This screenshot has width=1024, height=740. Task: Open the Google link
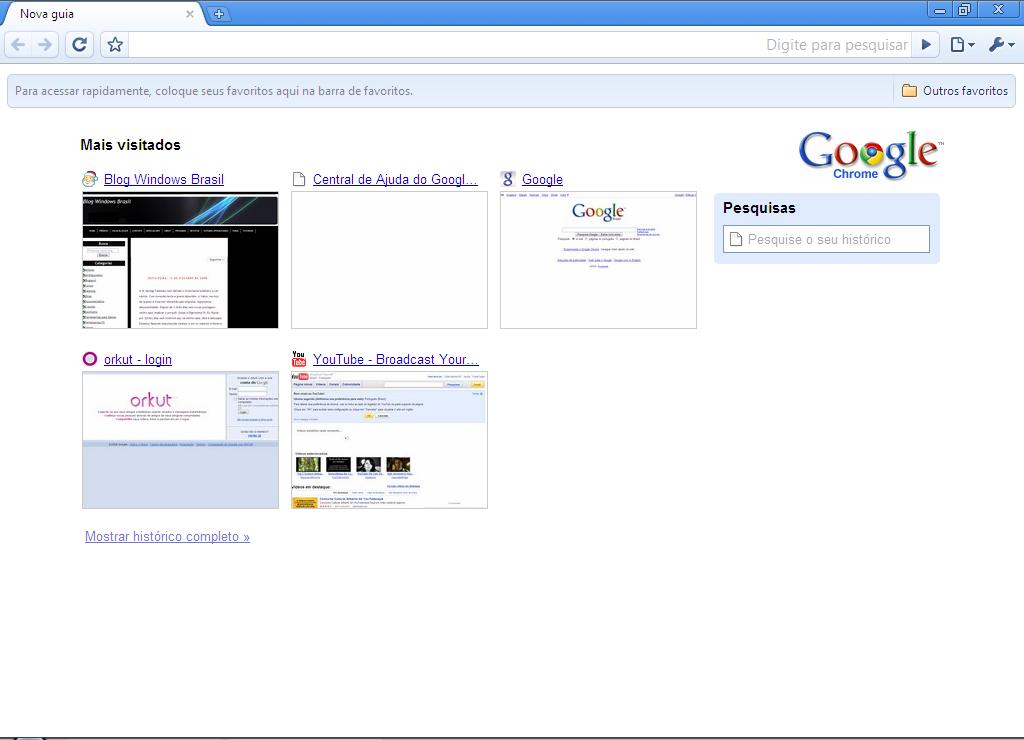pyautogui.click(x=542, y=179)
